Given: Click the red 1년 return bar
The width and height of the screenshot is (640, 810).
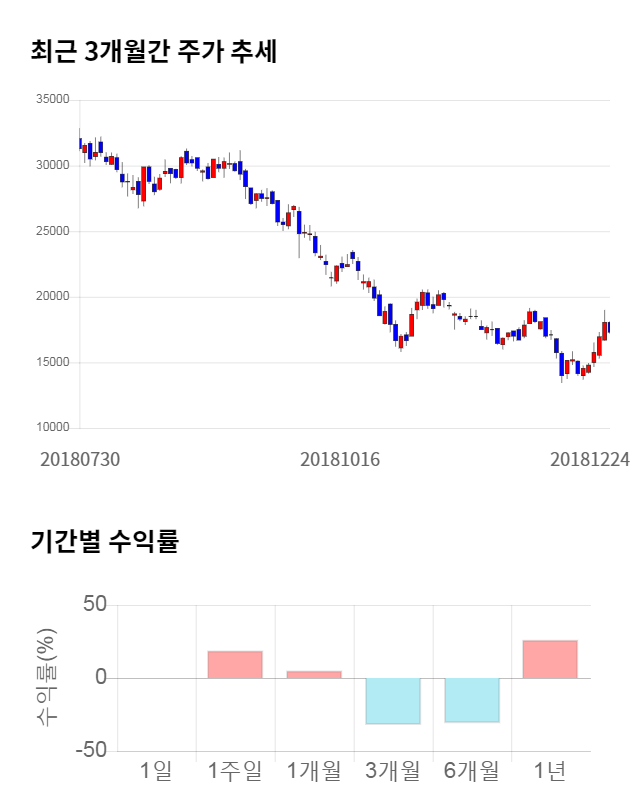Looking at the screenshot, I should 550,659.
